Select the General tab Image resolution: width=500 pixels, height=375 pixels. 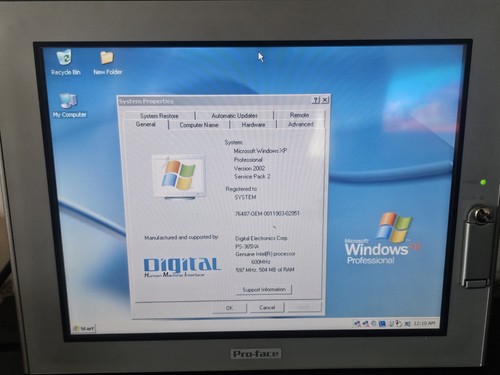pyautogui.click(x=146, y=124)
